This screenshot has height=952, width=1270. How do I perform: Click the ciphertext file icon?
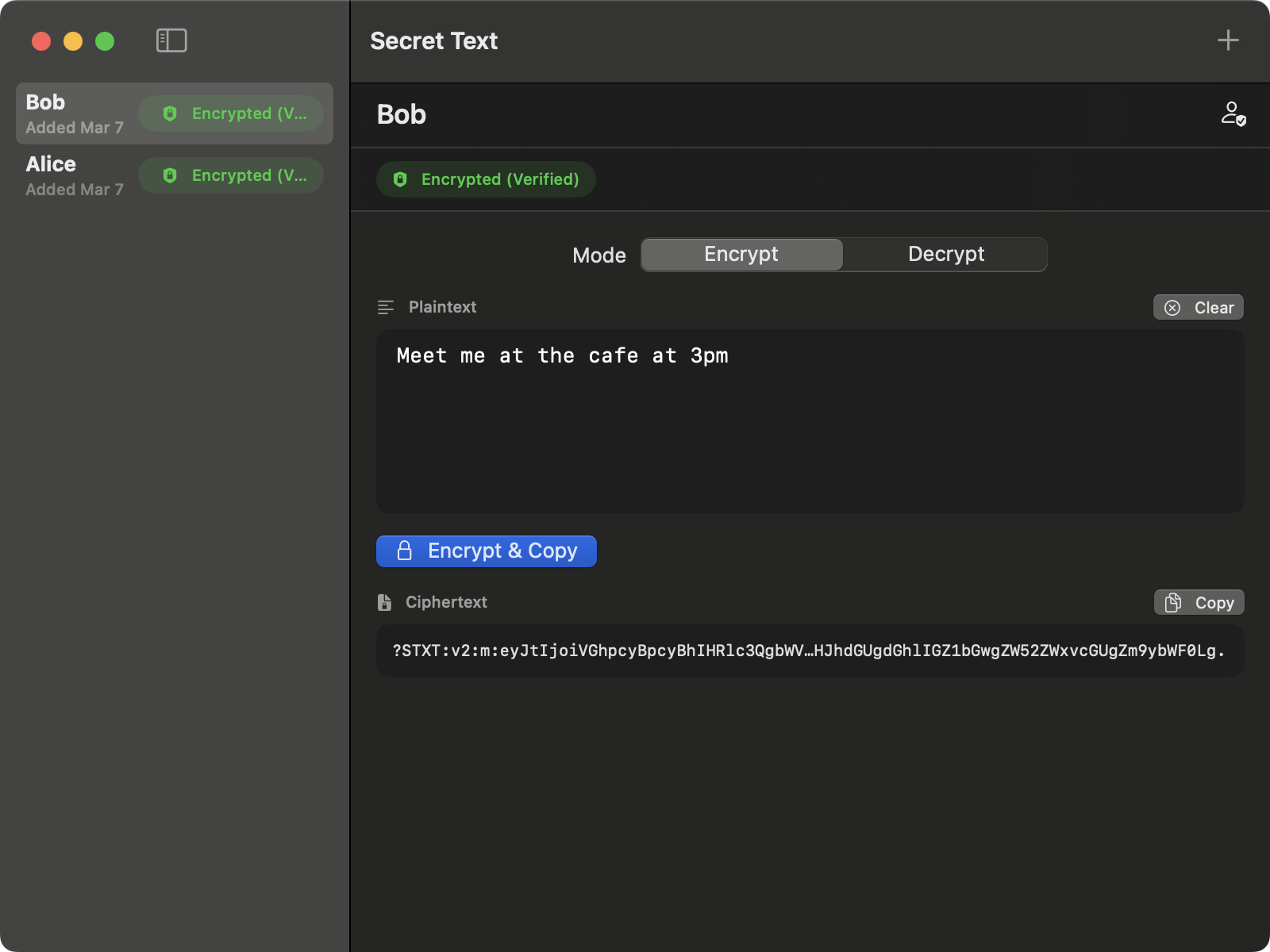pyautogui.click(x=386, y=602)
